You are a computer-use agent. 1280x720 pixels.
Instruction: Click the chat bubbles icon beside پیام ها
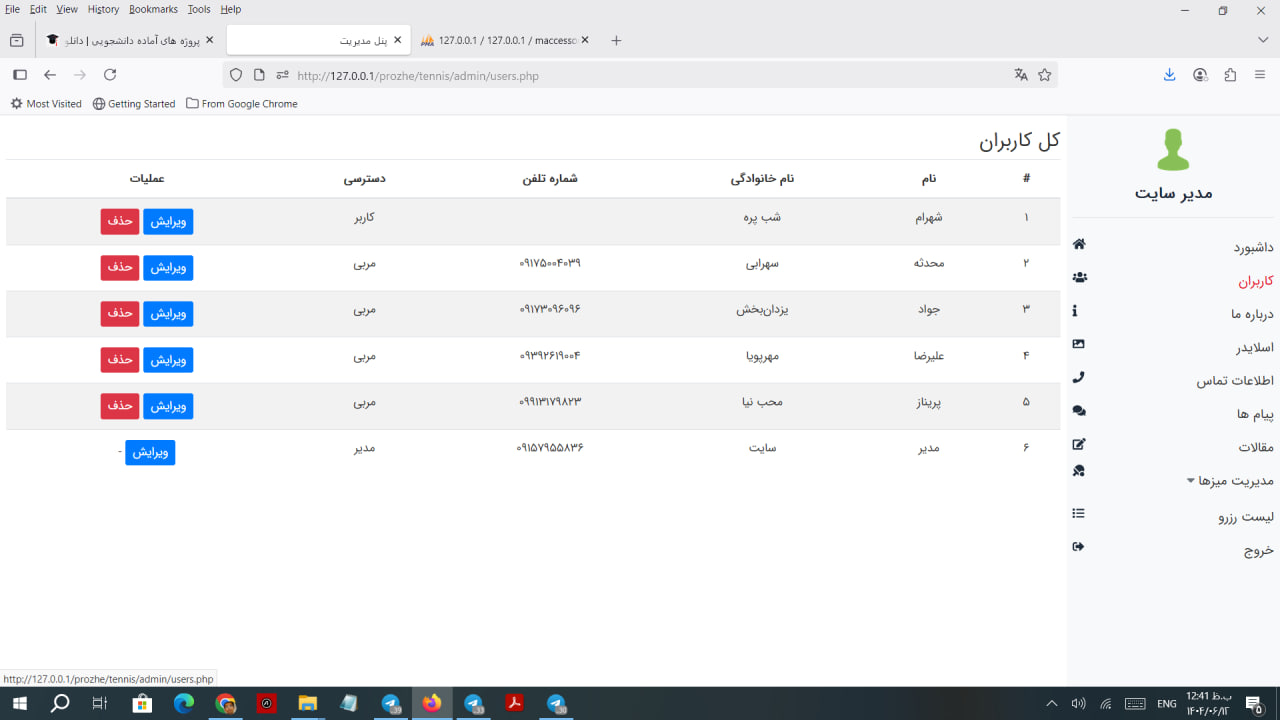(x=1078, y=411)
